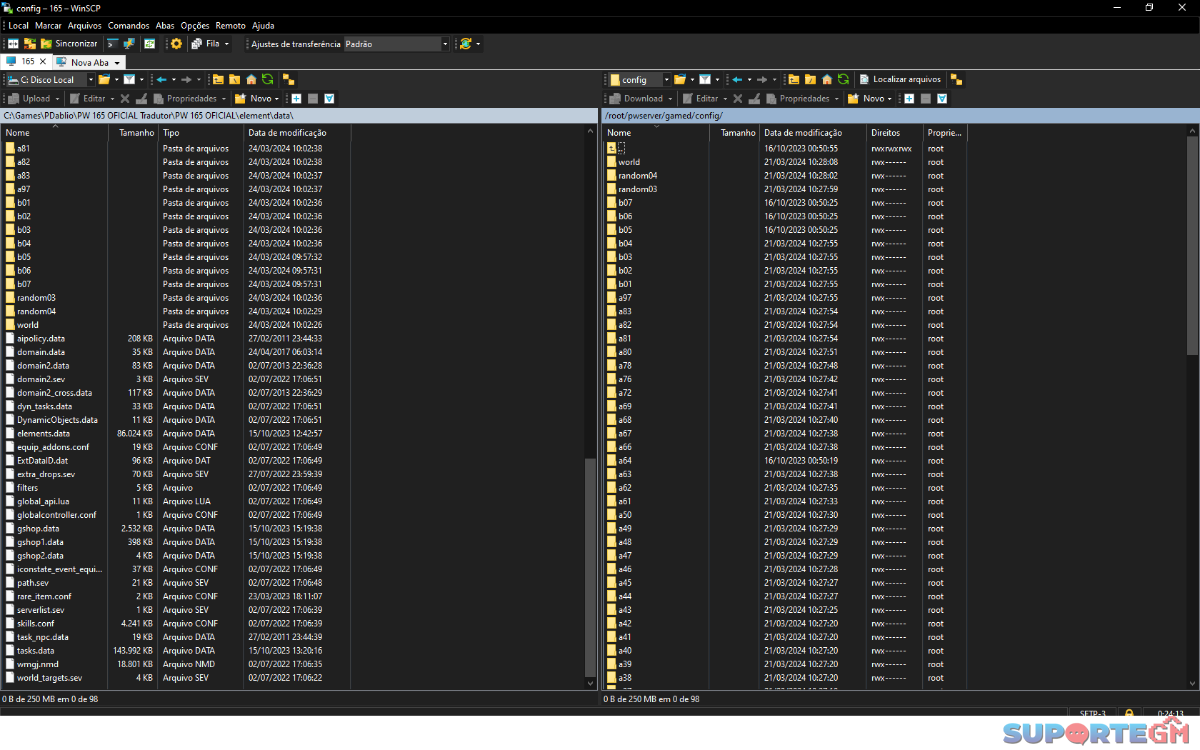This screenshot has height=750, width=1200.
Task: Click the globe refresh session icon
Action: coord(465,44)
